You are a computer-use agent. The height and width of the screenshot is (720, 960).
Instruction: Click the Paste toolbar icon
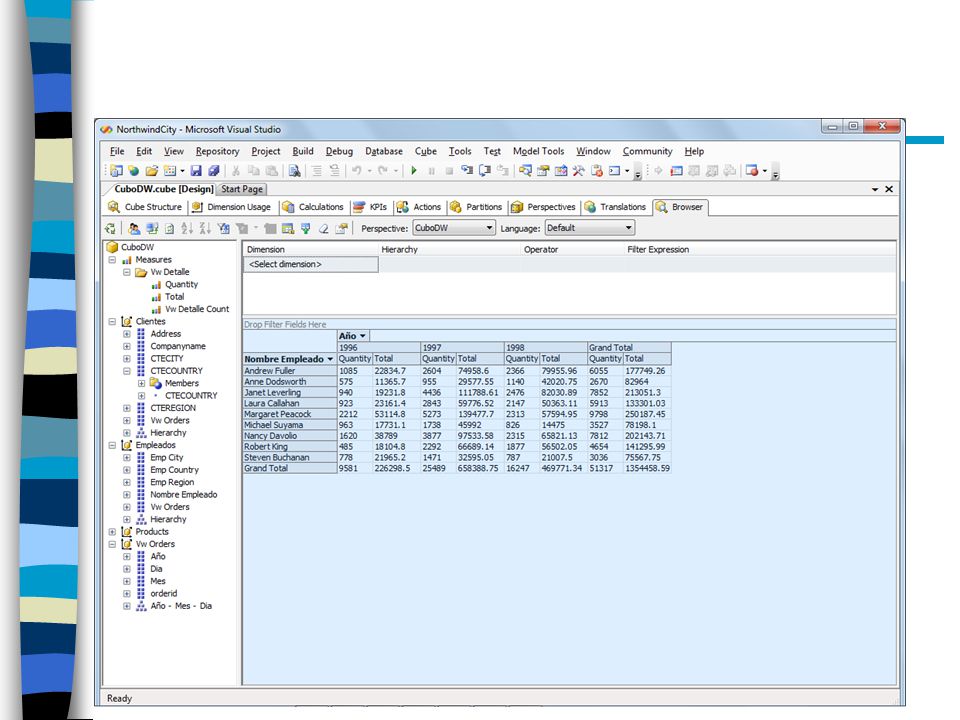pos(271,171)
